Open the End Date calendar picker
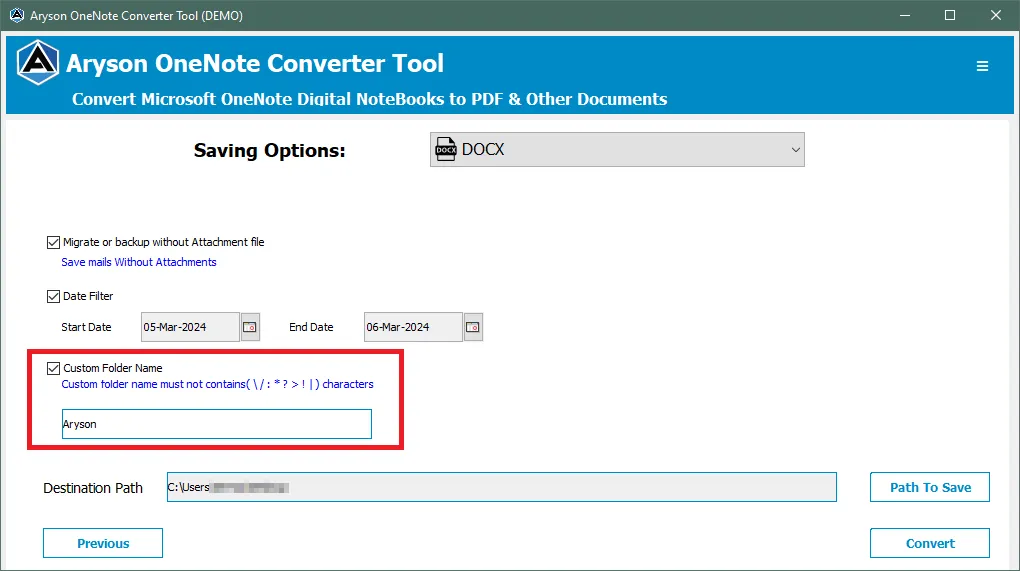 click(473, 327)
